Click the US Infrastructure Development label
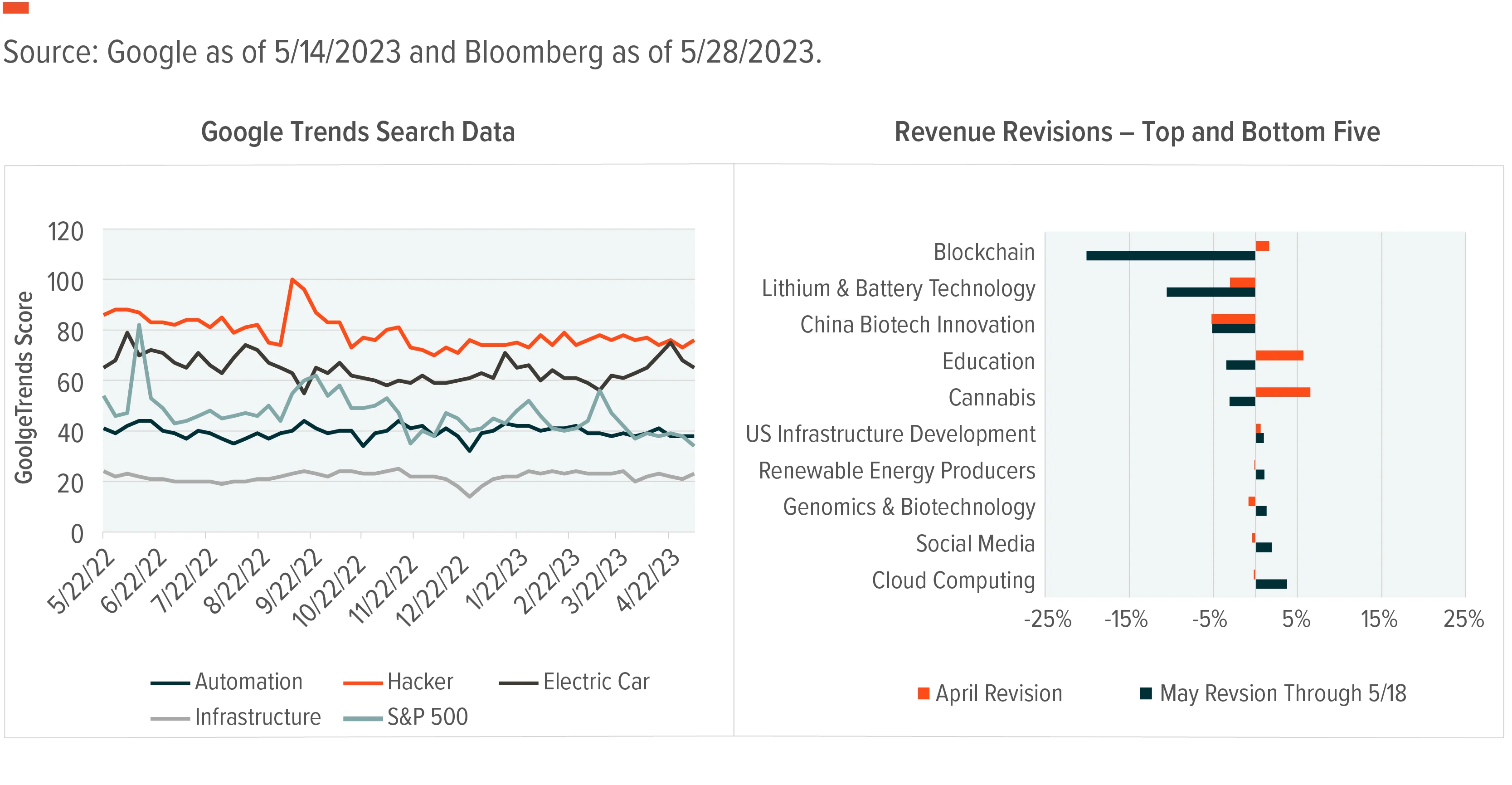The height and width of the screenshot is (785, 1512). coord(890,434)
